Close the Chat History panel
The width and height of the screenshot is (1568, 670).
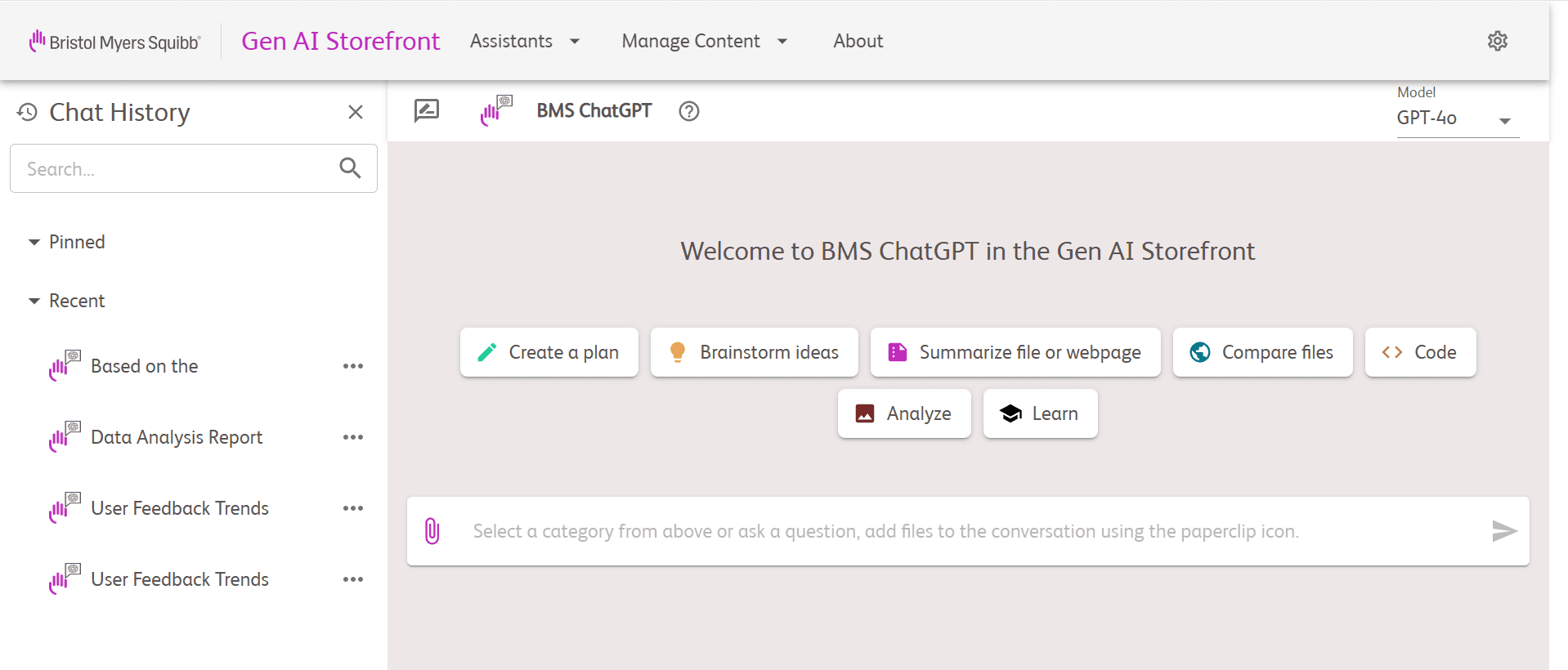coord(356,112)
